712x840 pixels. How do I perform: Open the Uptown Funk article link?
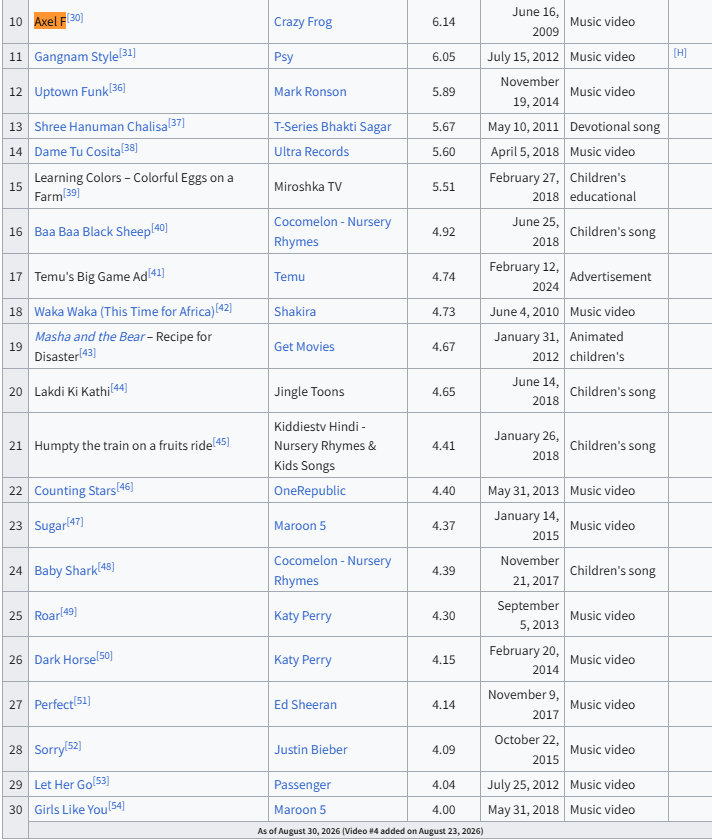coord(71,92)
